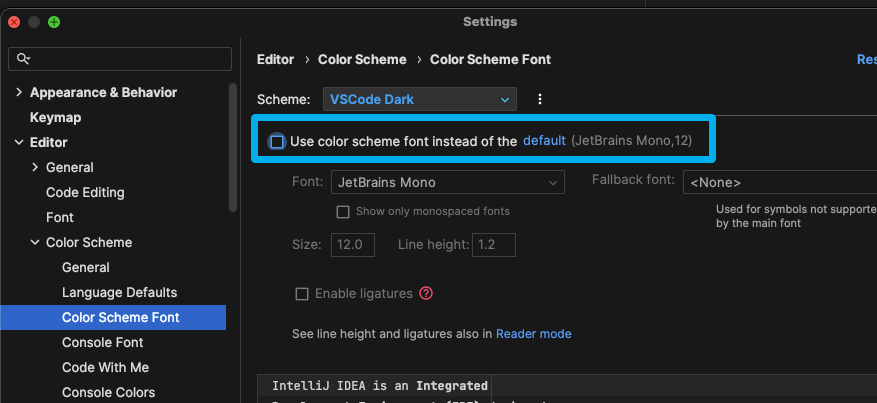The width and height of the screenshot is (877, 403).
Task: Open the Font dropdown showing JetBrains Mono
Action: pos(447,182)
